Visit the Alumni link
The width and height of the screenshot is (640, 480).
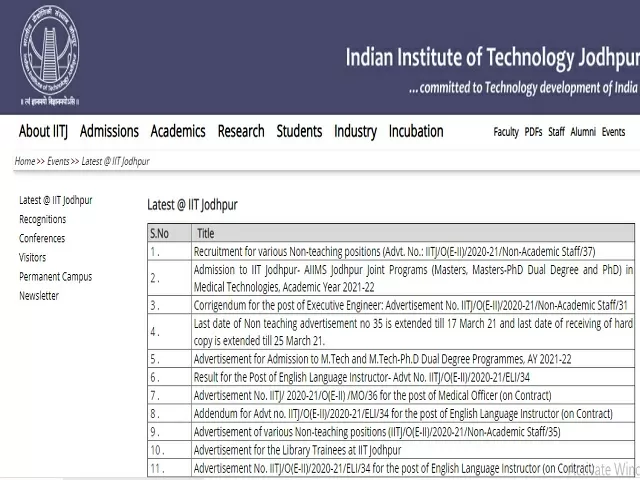pyautogui.click(x=583, y=132)
